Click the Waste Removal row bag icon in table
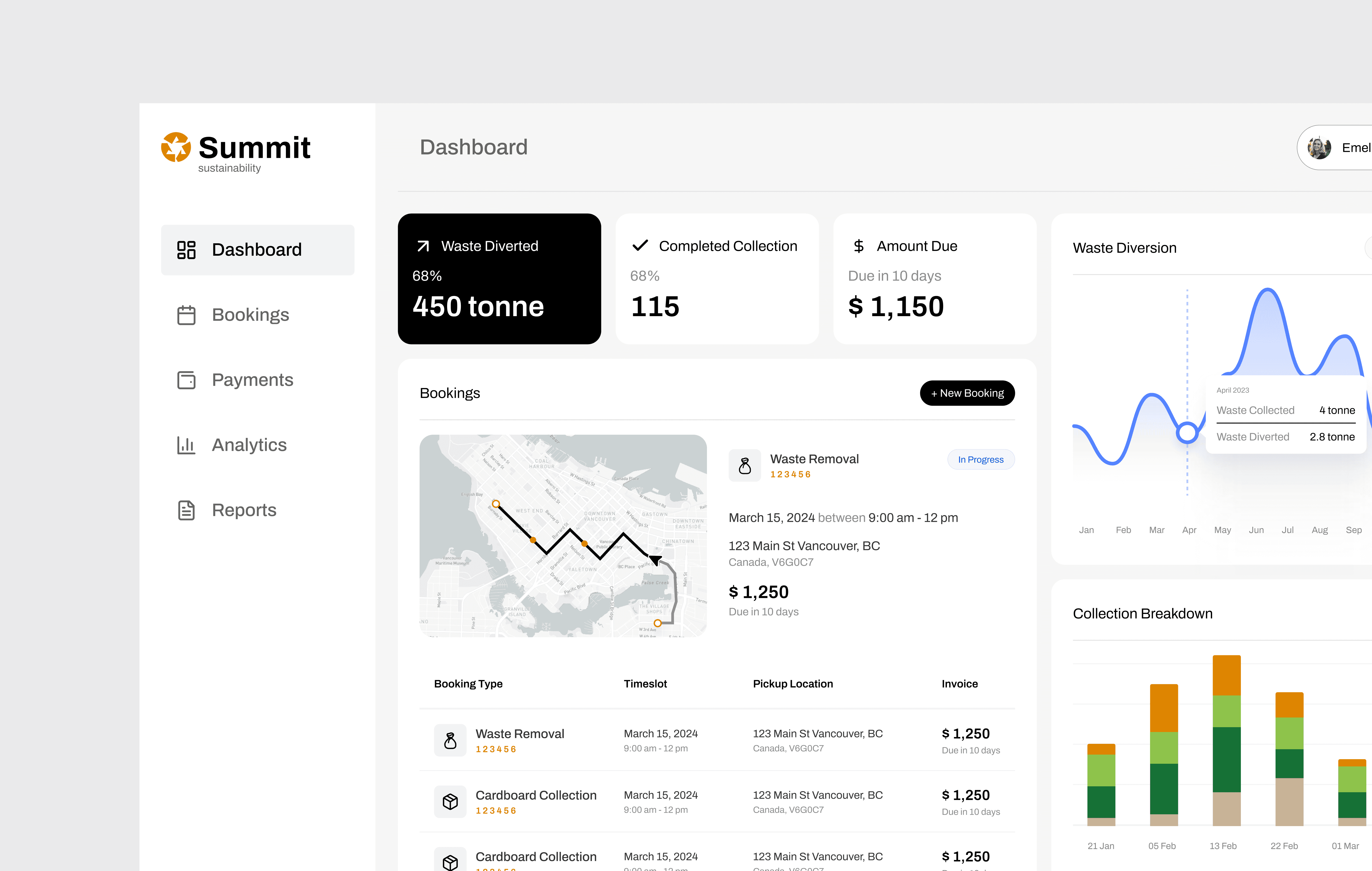This screenshot has height=871, width=1372. coord(450,740)
